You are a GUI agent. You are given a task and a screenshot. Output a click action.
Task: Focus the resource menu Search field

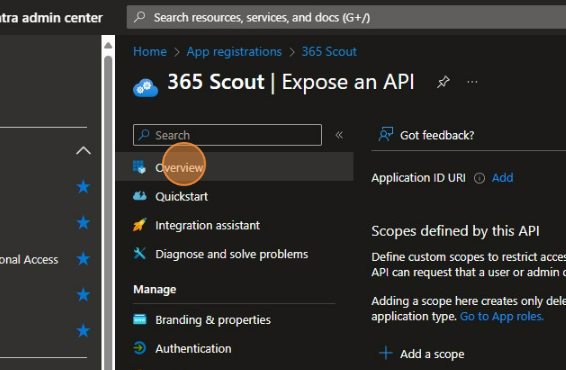point(227,135)
